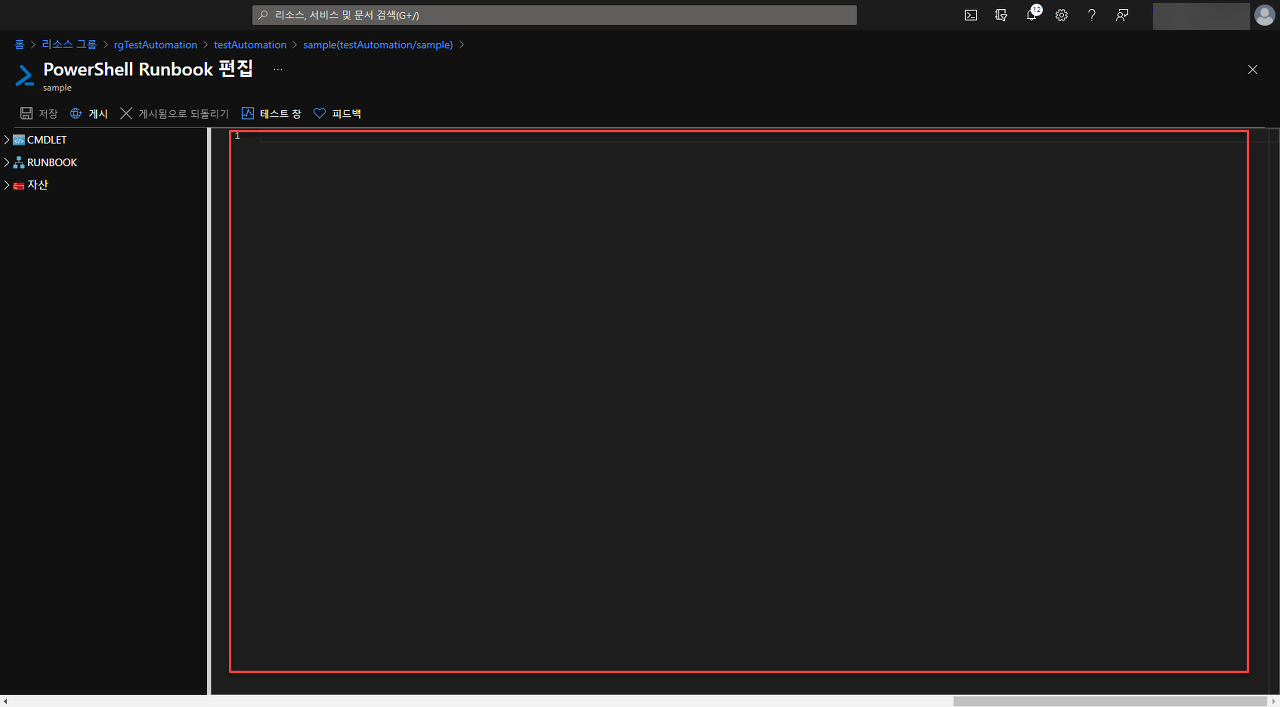This screenshot has width=1280, height=707.
Task: Open the user account avatar
Action: [1265, 15]
